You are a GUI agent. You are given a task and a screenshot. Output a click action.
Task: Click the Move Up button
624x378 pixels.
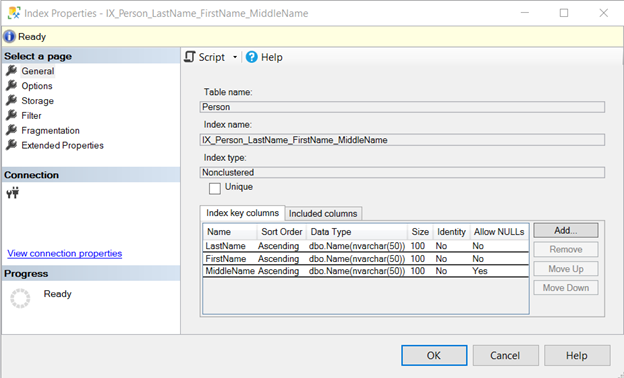point(566,269)
